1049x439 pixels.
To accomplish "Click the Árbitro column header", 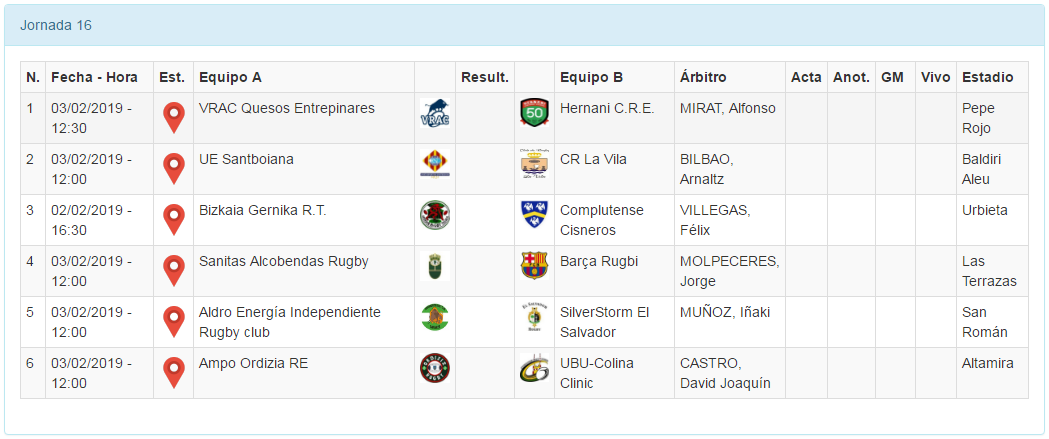I will point(703,77).
